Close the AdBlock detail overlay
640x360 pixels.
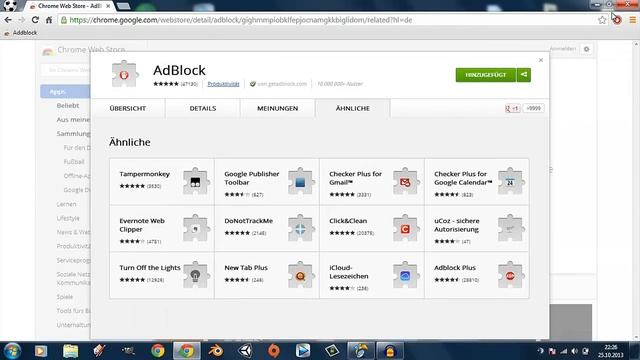pos(541,60)
